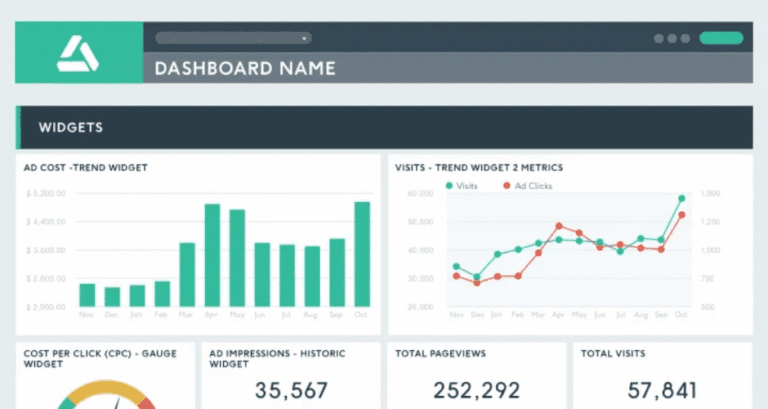The width and height of the screenshot is (768, 409).
Task: Click the Feb bar in Ad Cost chart
Action: tap(162, 294)
